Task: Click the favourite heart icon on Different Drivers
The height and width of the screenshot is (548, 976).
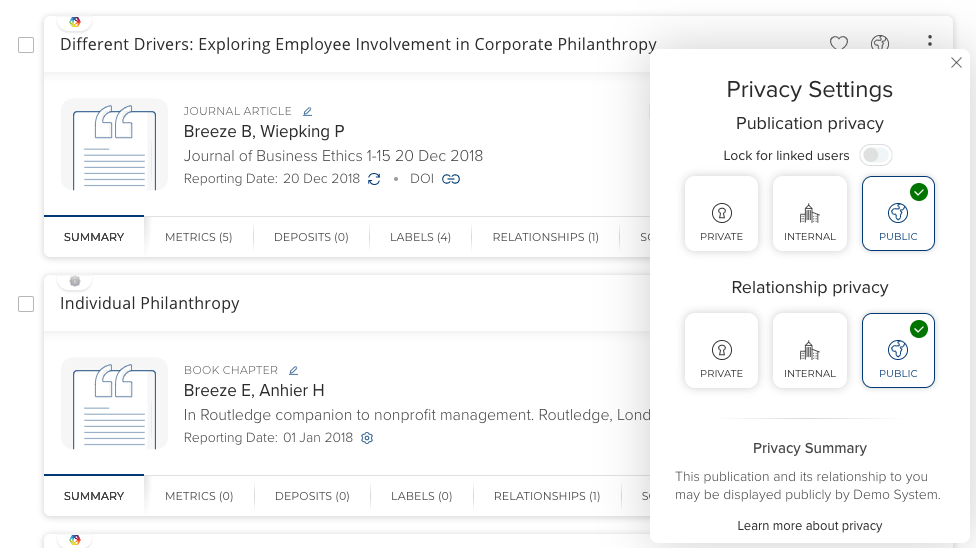Action: 839,44
